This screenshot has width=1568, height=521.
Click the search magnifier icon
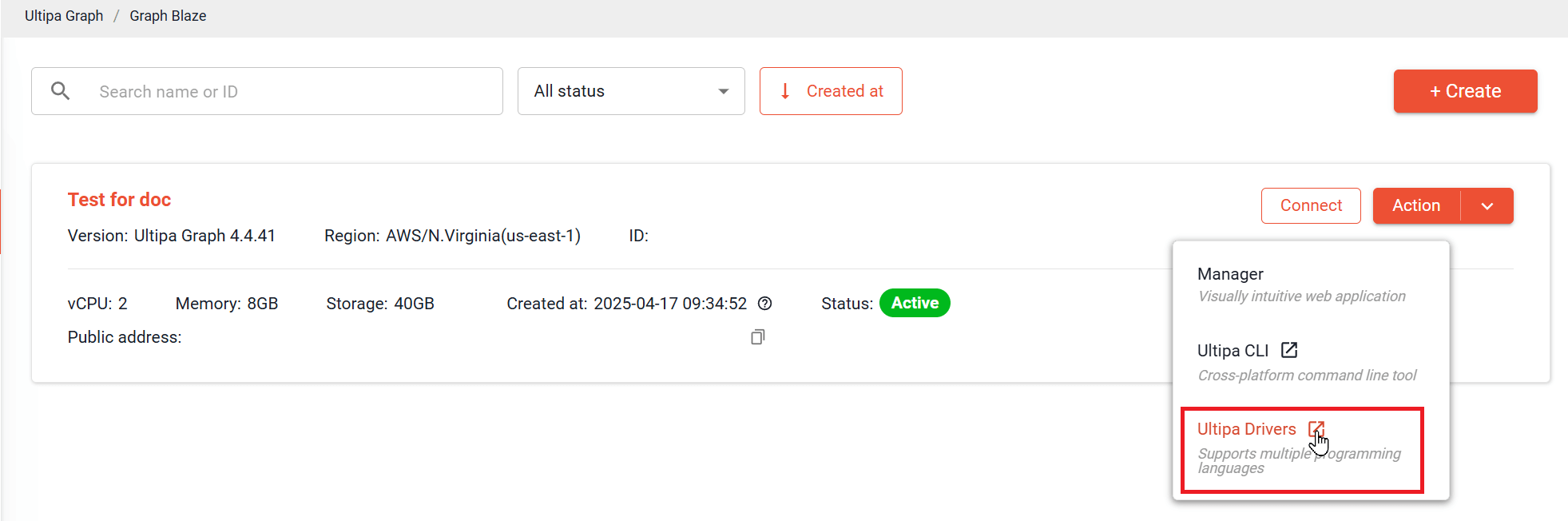60,91
